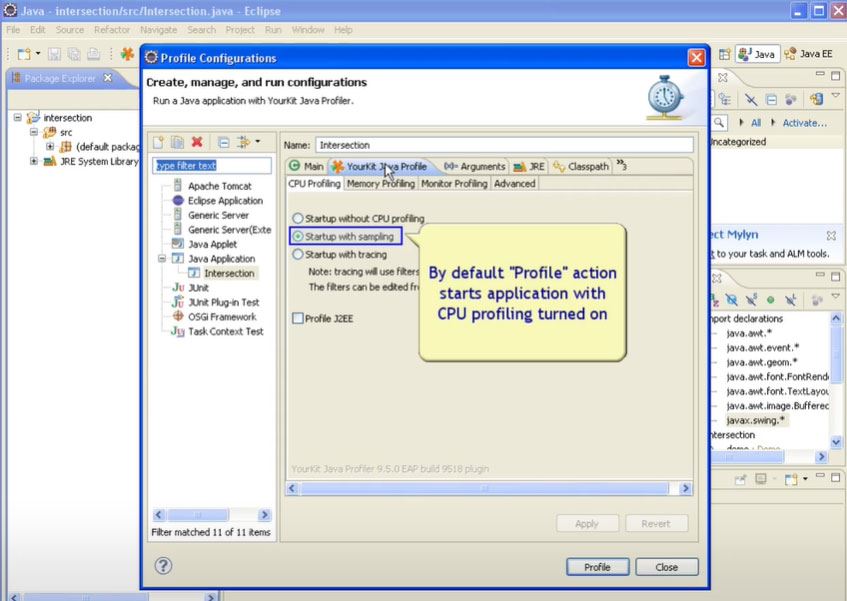Image resolution: width=847 pixels, height=601 pixels.
Task: Collapse the Java Application tree node
Action: click(x=161, y=259)
